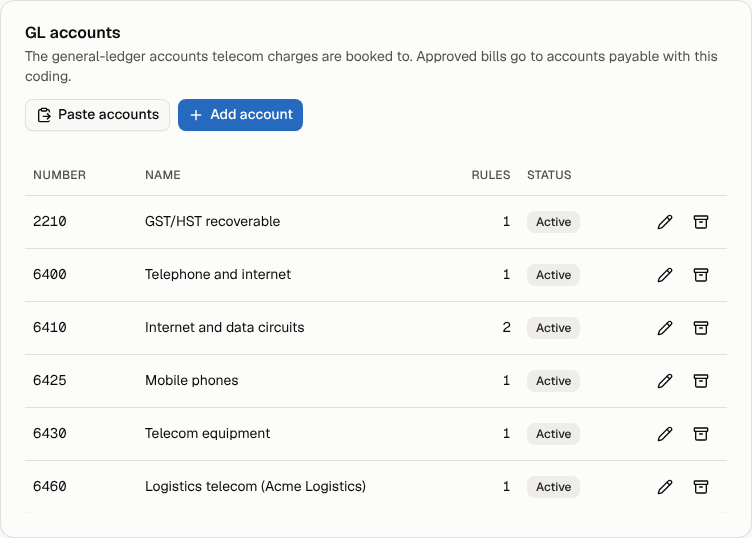
Task: Click the STATUS column header
Action: pyautogui.click(x=549, y=175)
